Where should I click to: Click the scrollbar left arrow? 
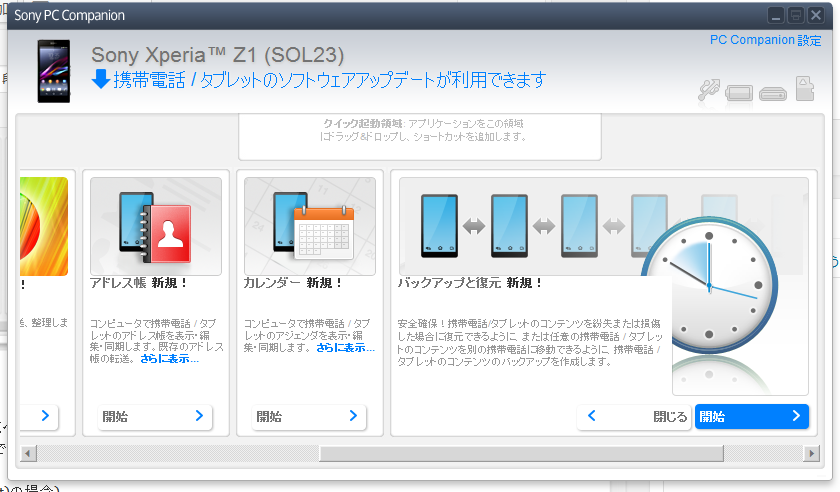pos(28,453)
